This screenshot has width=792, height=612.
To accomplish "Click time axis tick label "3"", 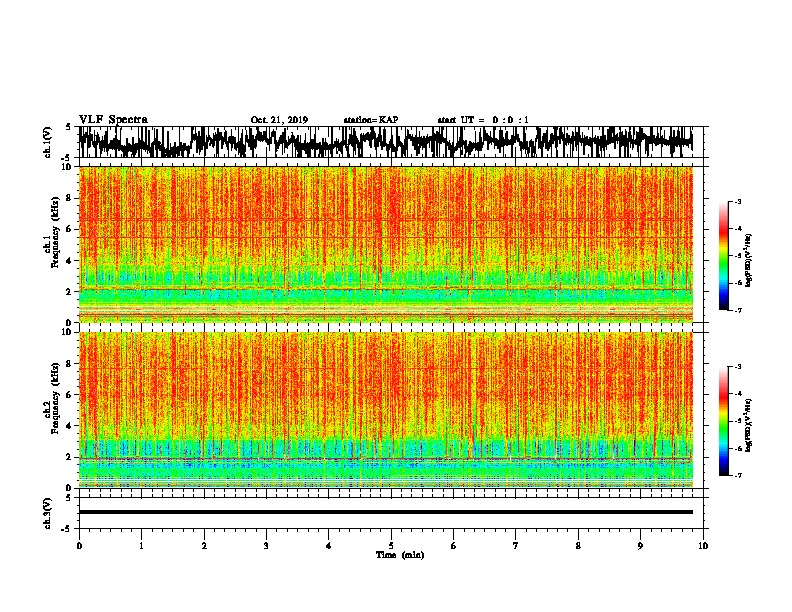I will [x=266, y=546].
